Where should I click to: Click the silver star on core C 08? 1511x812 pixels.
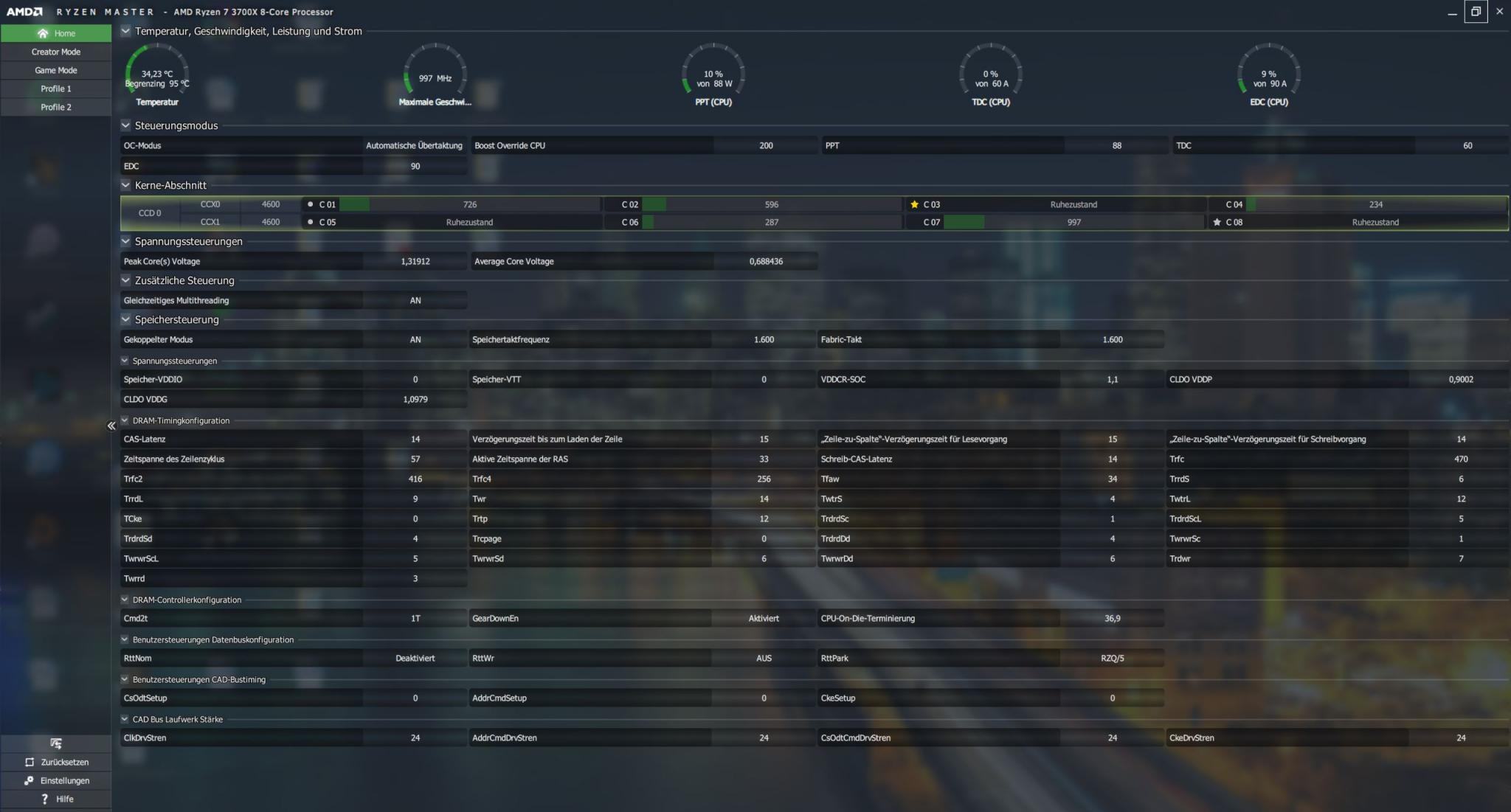tap(1217, 222)
